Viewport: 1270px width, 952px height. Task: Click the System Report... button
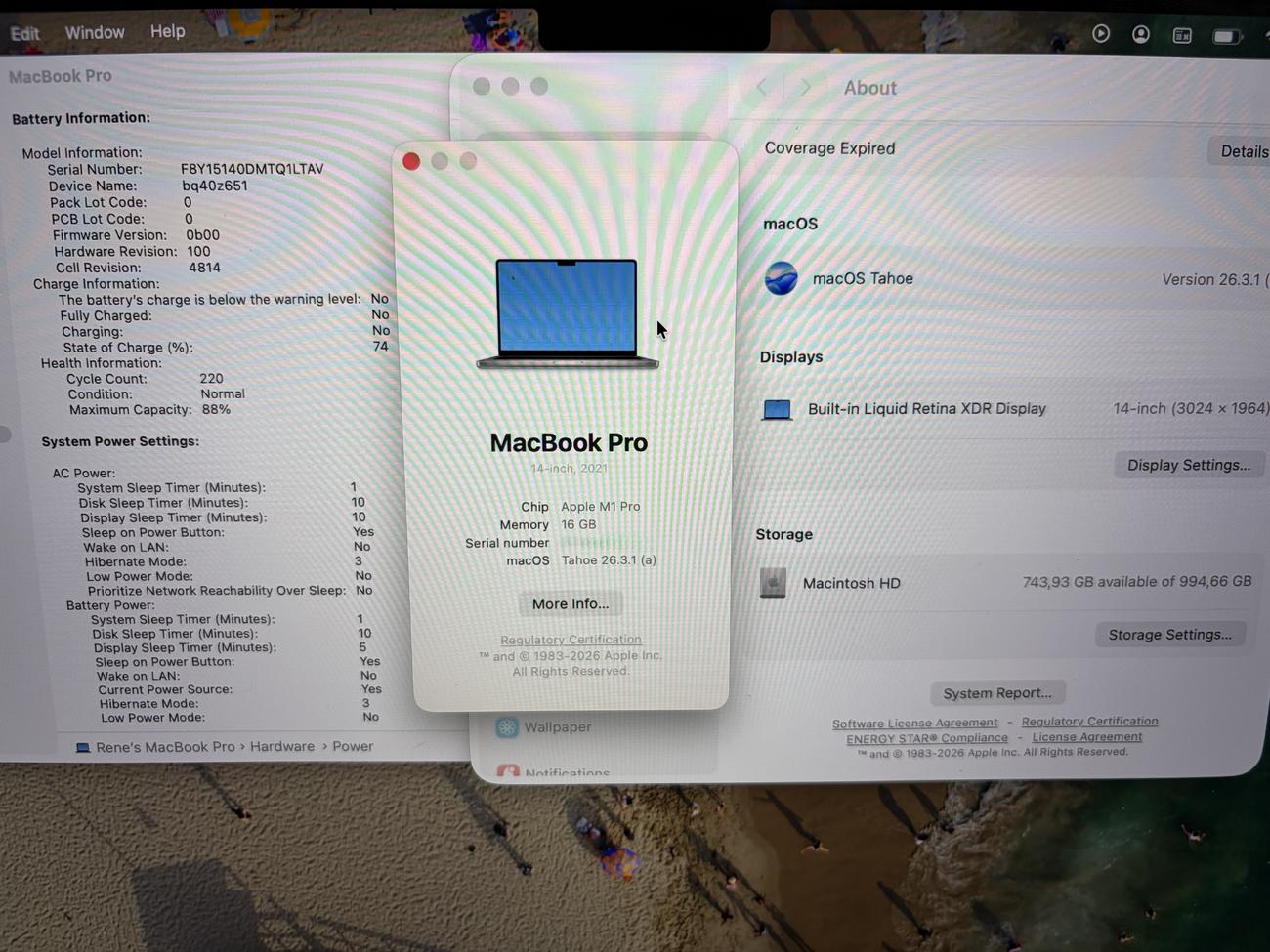996,693
